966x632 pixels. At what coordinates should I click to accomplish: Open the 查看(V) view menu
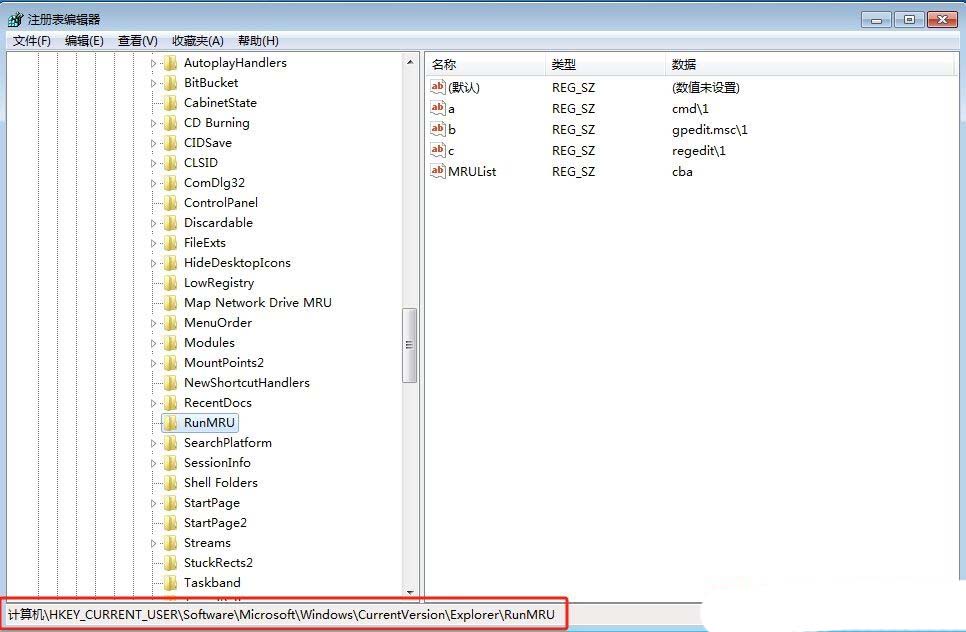[x=138, y=41]
